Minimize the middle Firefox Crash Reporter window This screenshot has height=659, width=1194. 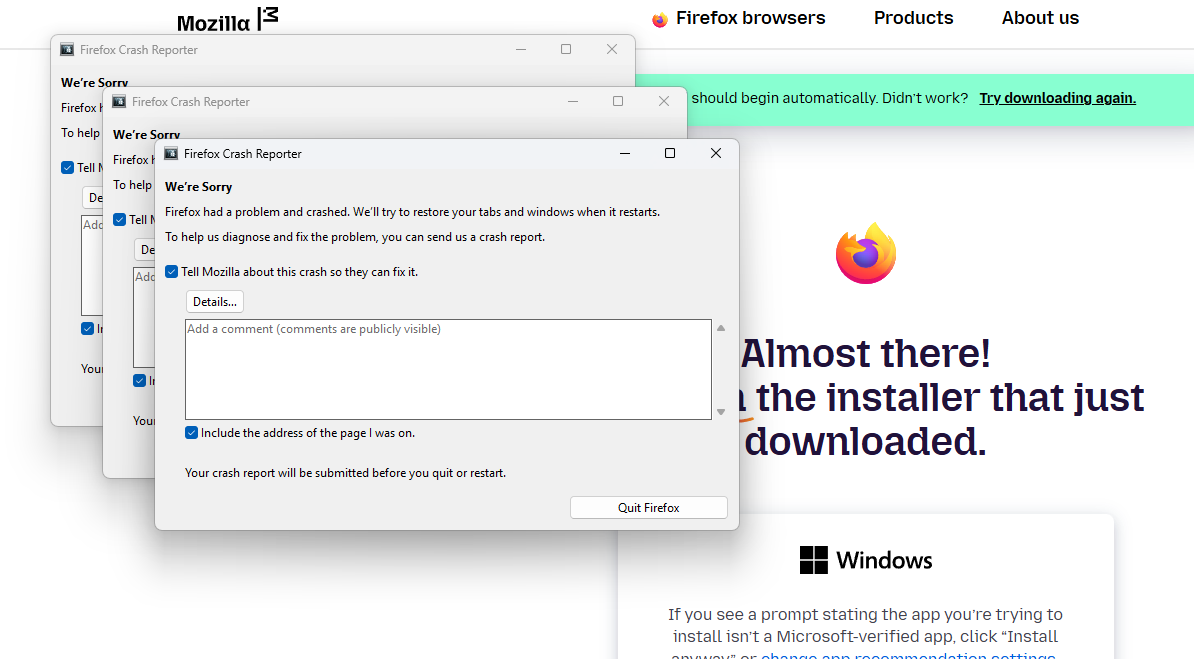click(573, 101)
